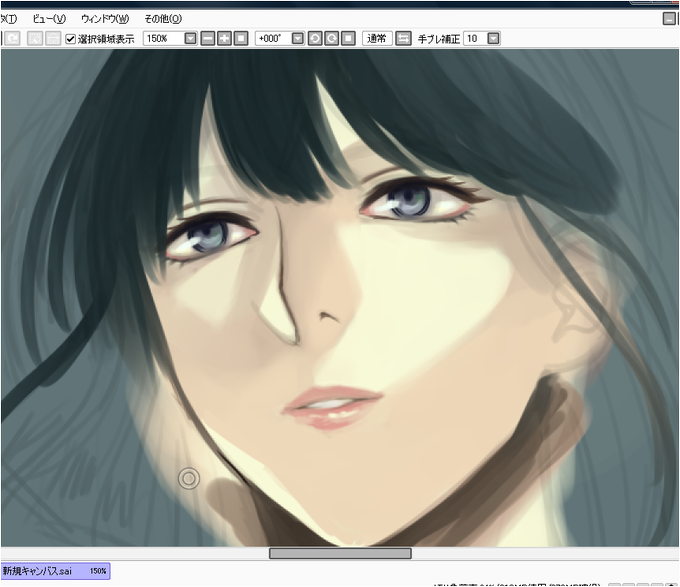The width and height of the screenshot is (680, 587).
Task: Click the horizontal canvas scrollbar thumb
Action: [340, 553]
